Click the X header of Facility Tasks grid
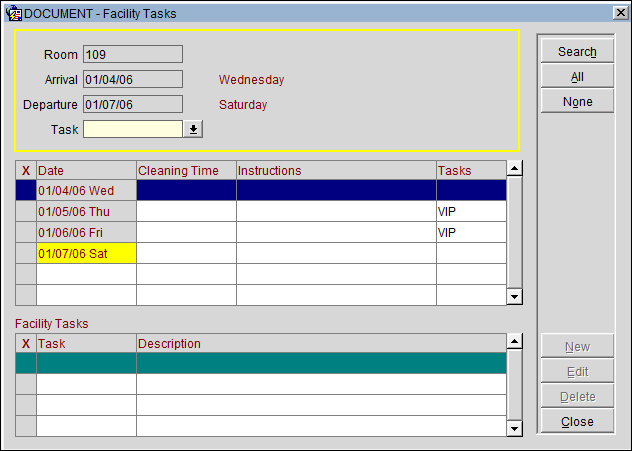Screen dimensions: 632x451 [x=26, y=343]
